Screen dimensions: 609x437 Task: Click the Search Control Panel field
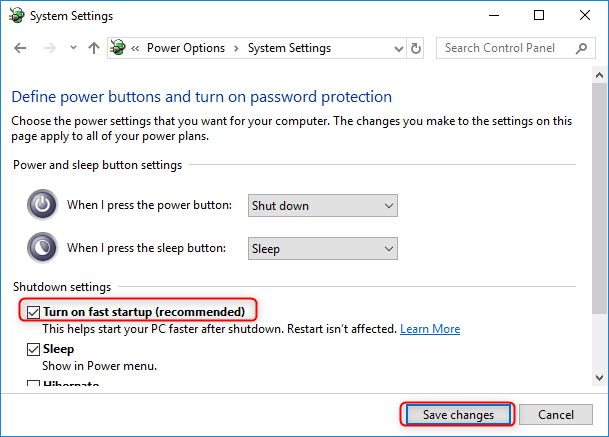coord(505,48)
